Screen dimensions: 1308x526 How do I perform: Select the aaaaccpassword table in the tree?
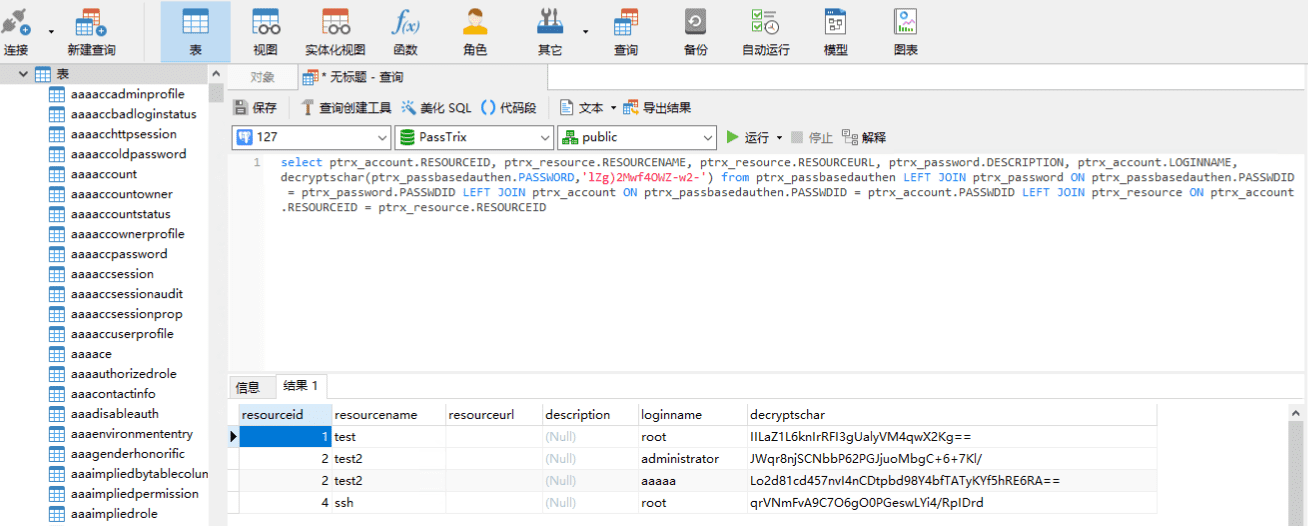(118, 254)
